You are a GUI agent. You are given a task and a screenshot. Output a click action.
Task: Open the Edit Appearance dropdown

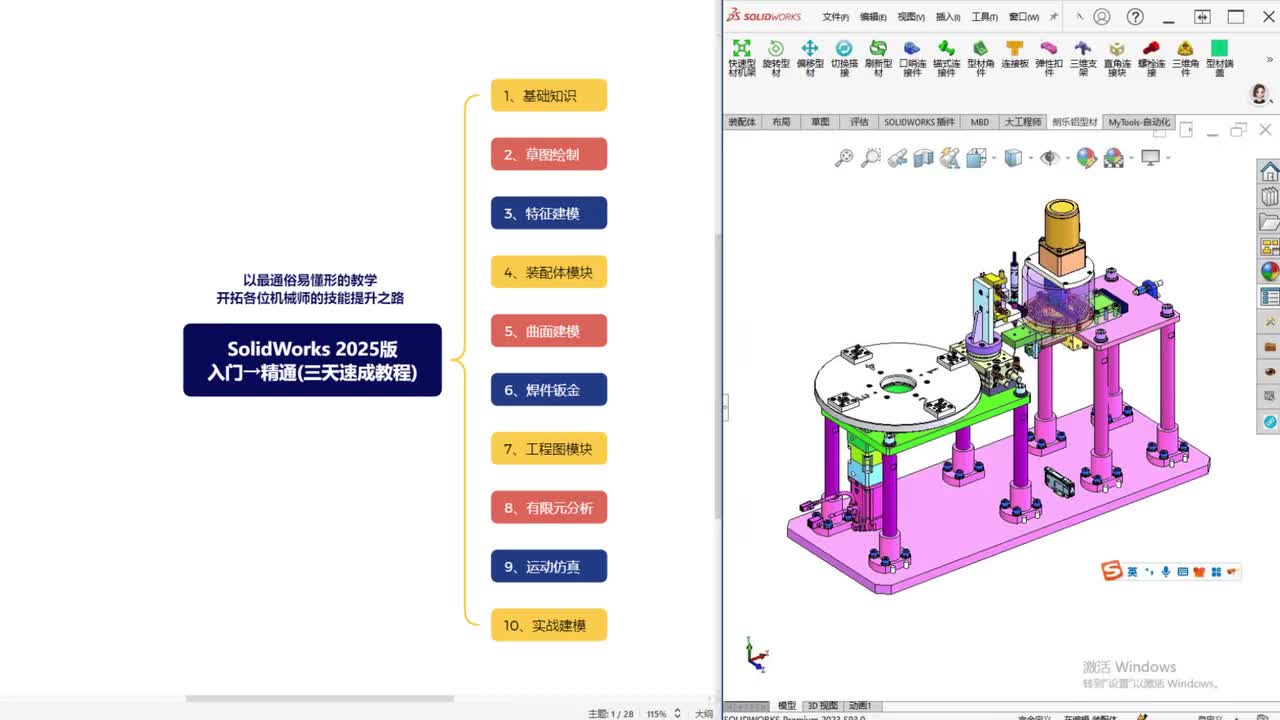click(x=1086, y=158)
